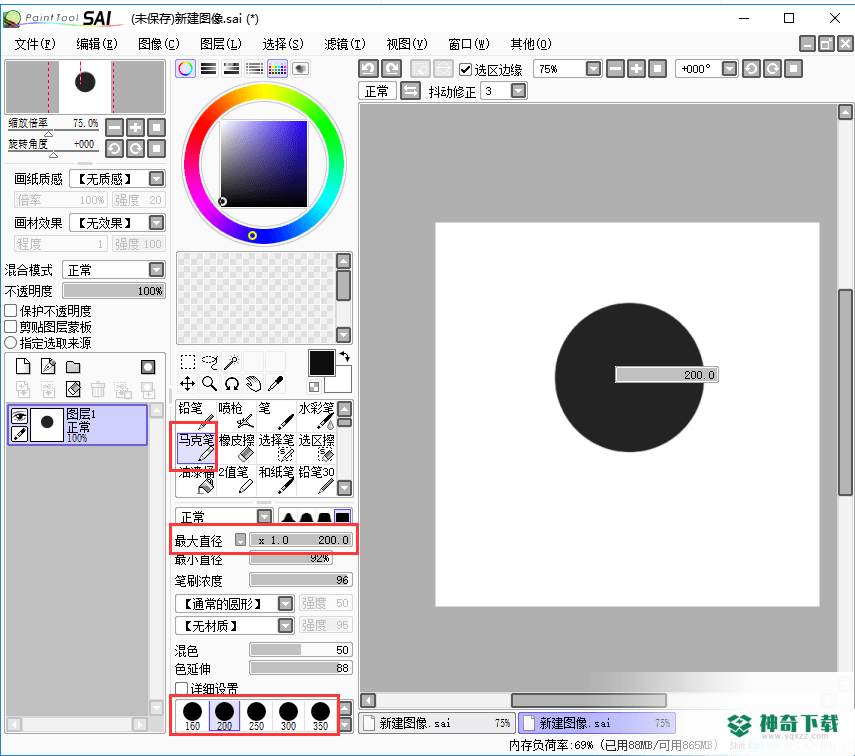
Task: Open the 文件(F) menu
Action: click(x=34, y=44)
